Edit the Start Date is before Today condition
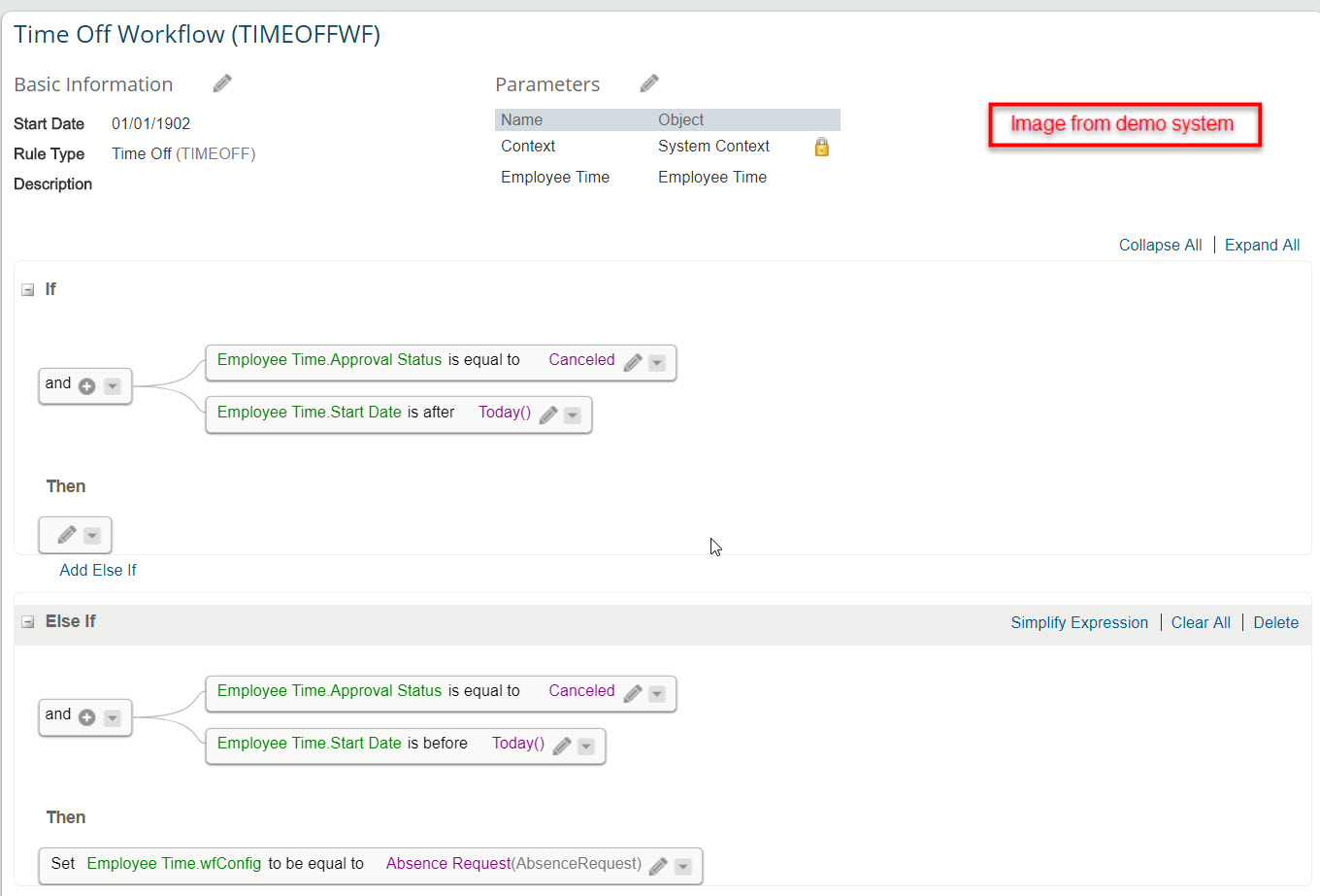The image size is (1320, 896). (x=562, y=746)
